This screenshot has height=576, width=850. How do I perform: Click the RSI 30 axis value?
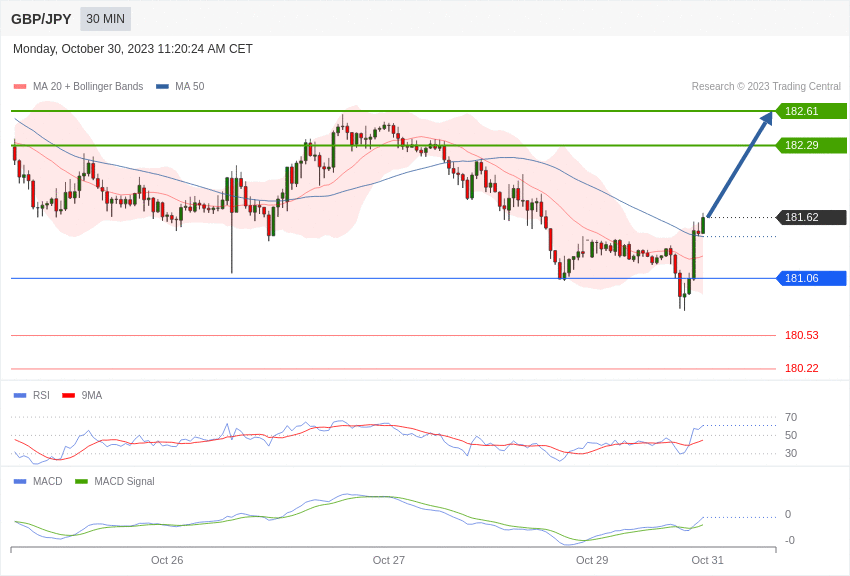click(791, 453)
